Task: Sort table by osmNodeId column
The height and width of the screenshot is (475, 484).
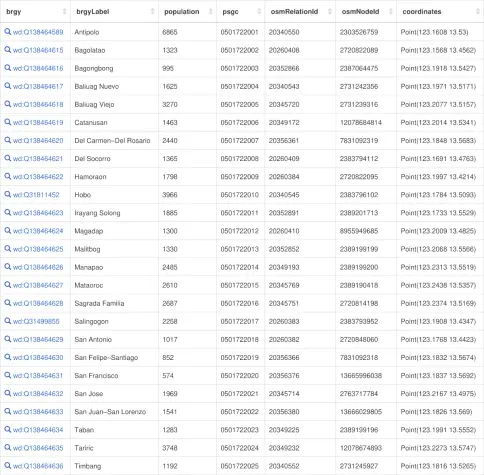Action: (391, 12)
